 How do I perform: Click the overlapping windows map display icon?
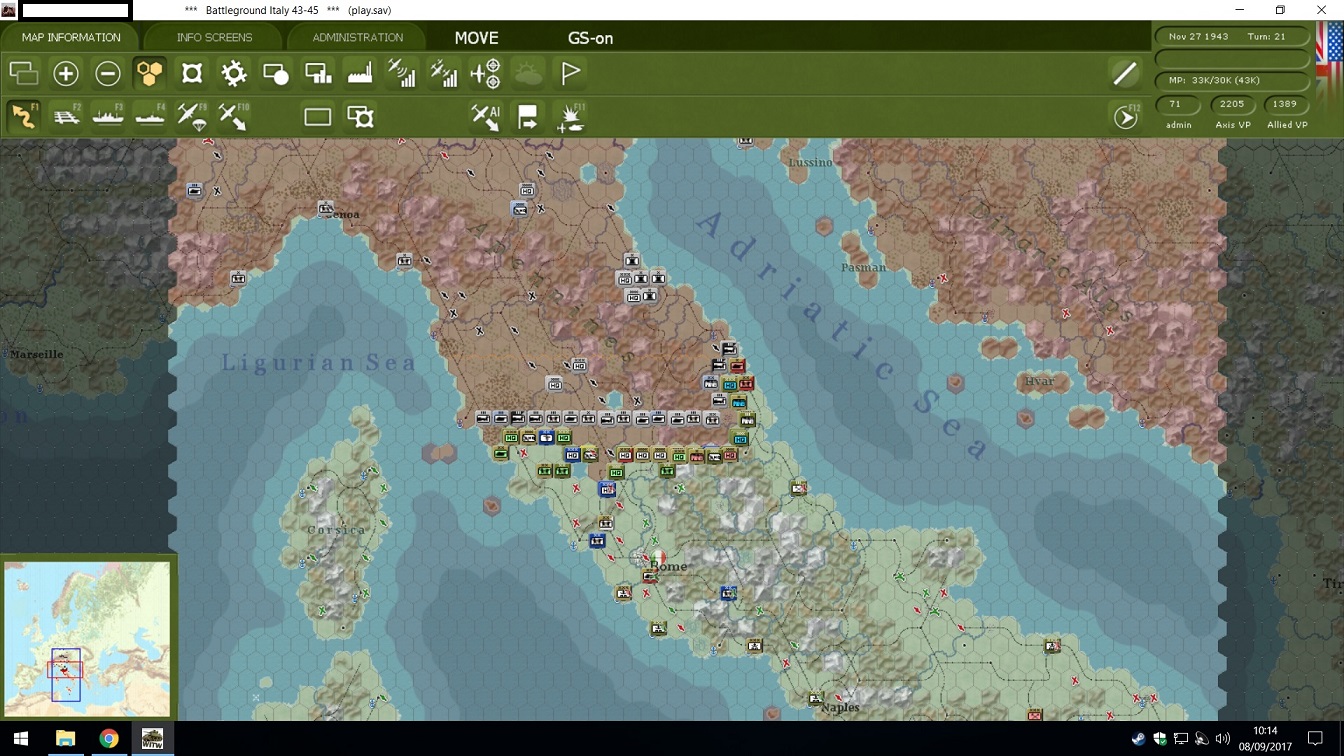24,73
